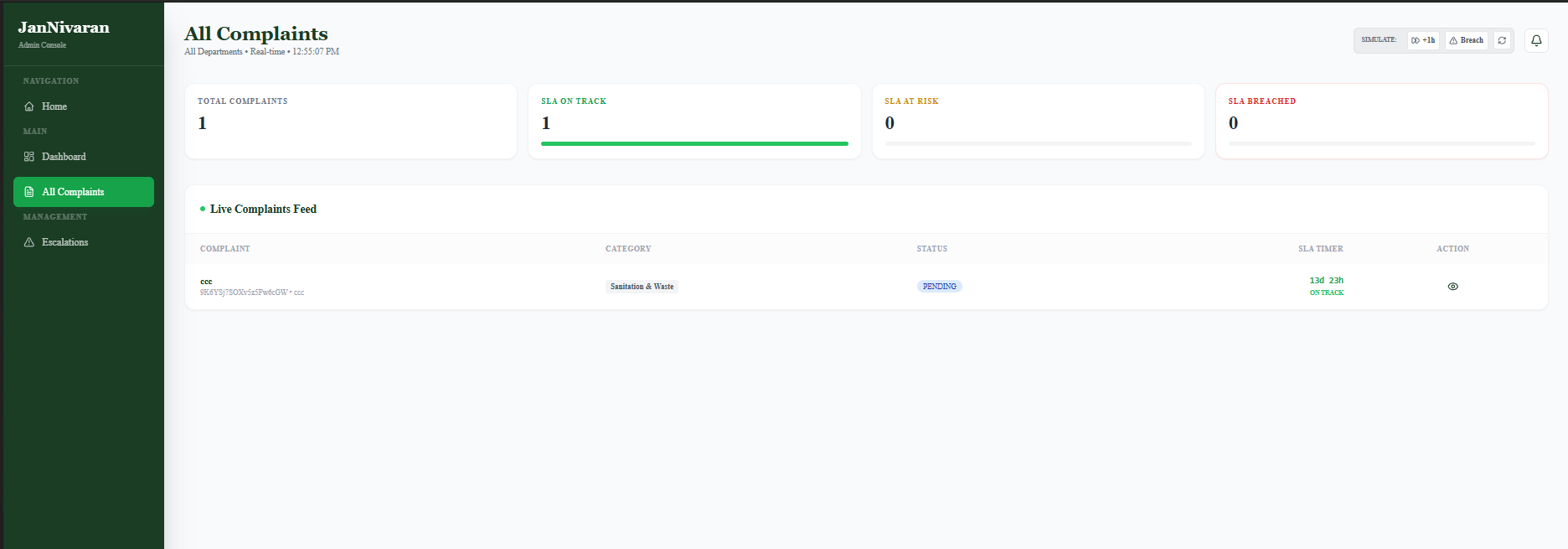Simulate plus one hour fast-forward
Screen dimensions: 1568x549
click(x=1423, y=40)
